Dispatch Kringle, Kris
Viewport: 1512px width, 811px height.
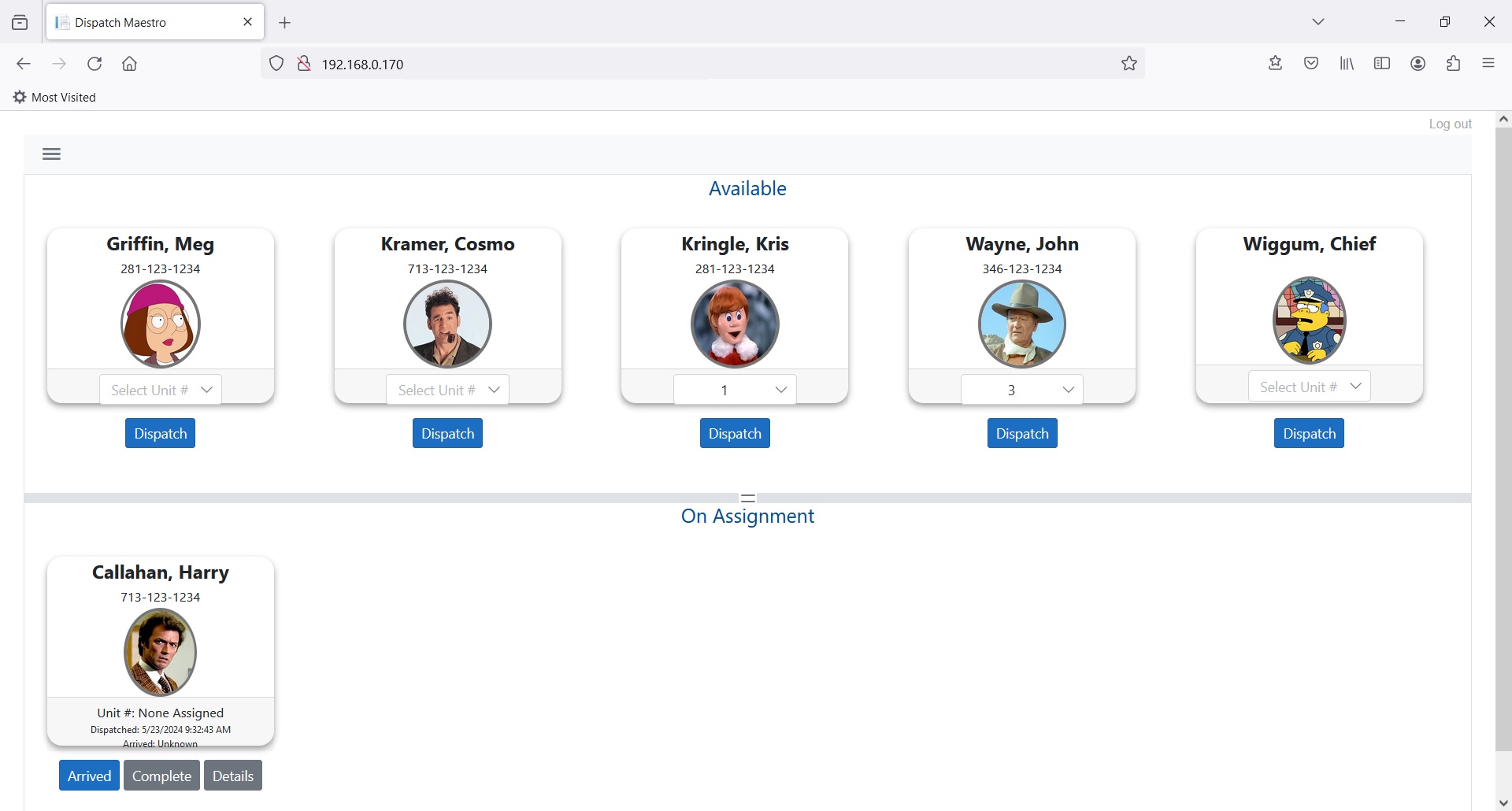point(735,434)
